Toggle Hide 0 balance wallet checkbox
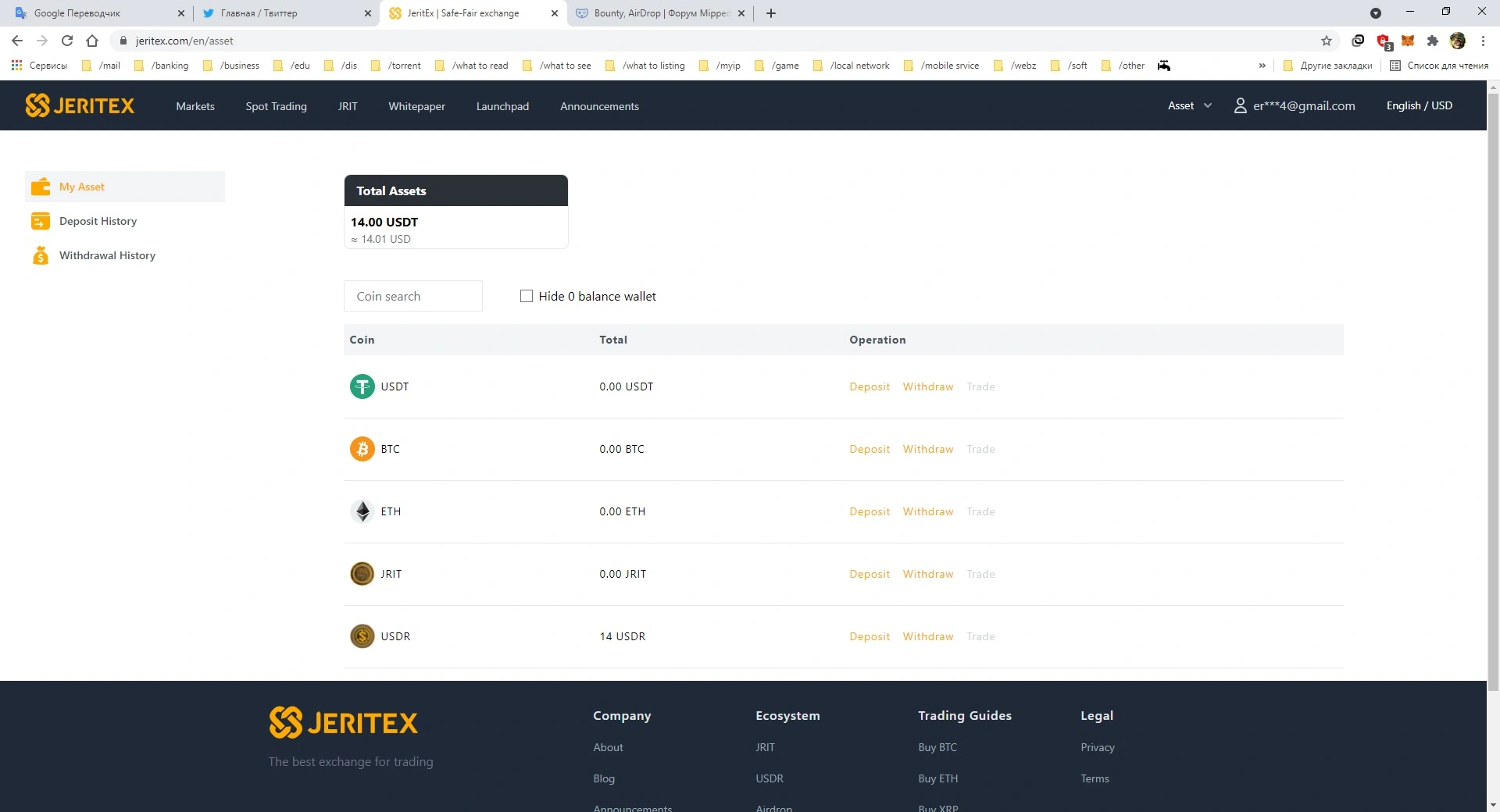 (x=527, y=296)
